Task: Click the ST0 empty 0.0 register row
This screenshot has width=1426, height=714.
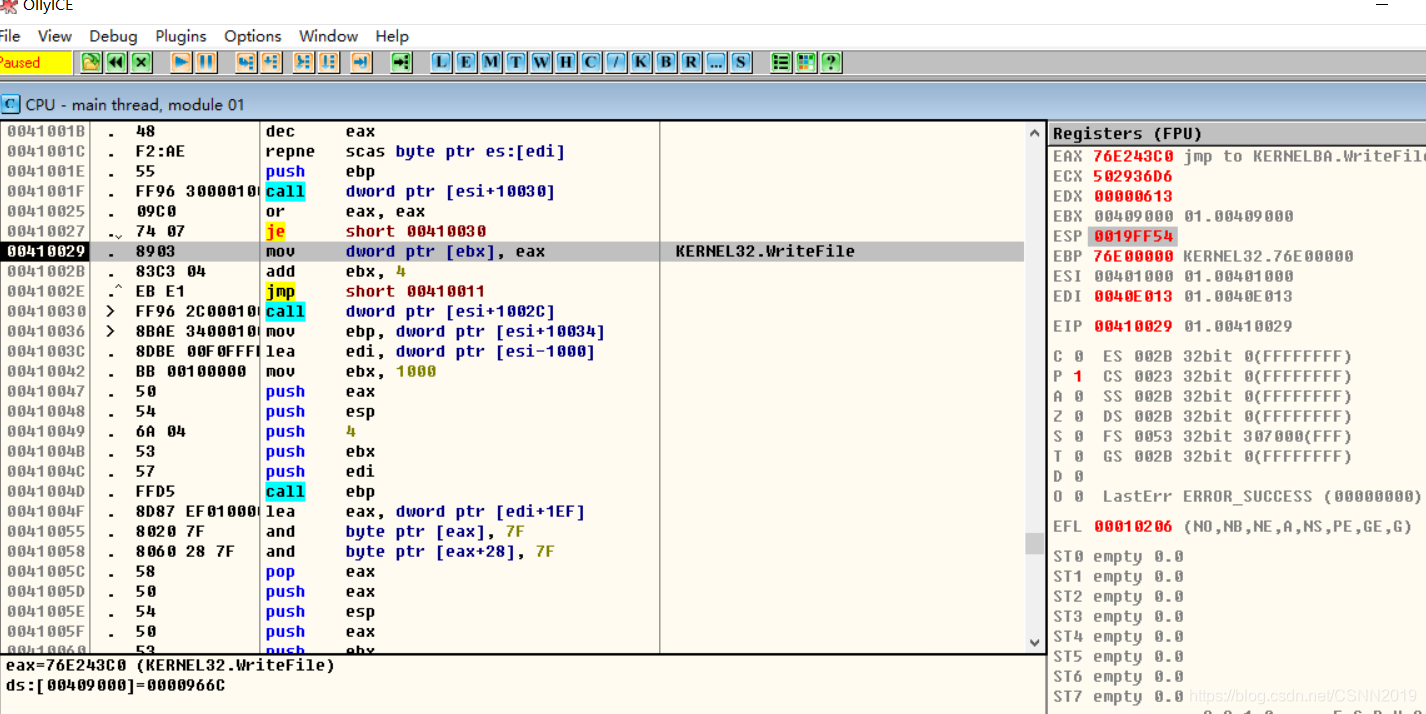Action: pos(1118,556)
